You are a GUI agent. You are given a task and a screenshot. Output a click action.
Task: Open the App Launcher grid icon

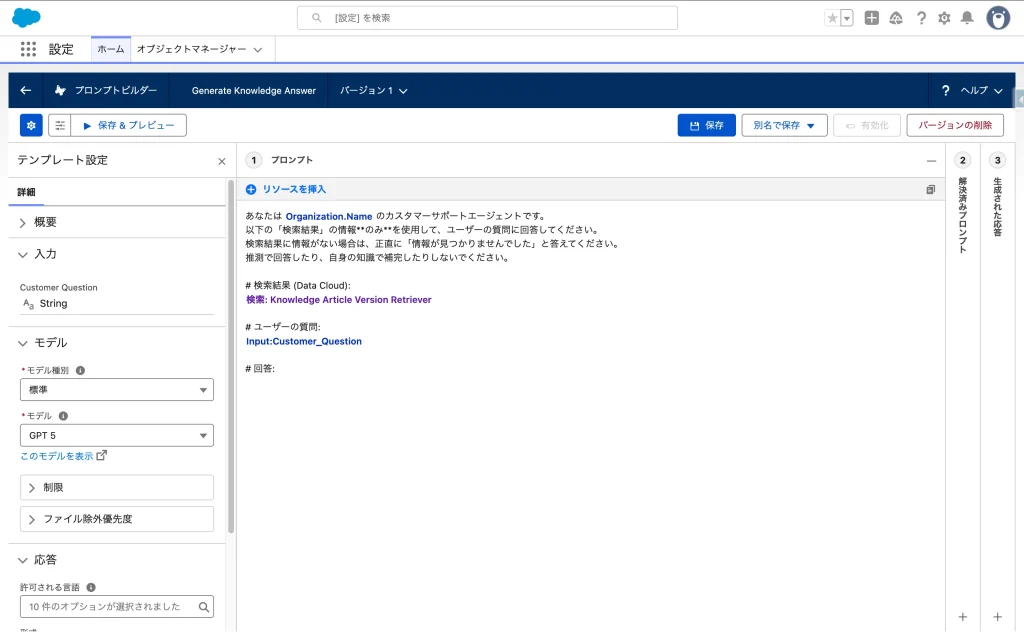point(28,49)
